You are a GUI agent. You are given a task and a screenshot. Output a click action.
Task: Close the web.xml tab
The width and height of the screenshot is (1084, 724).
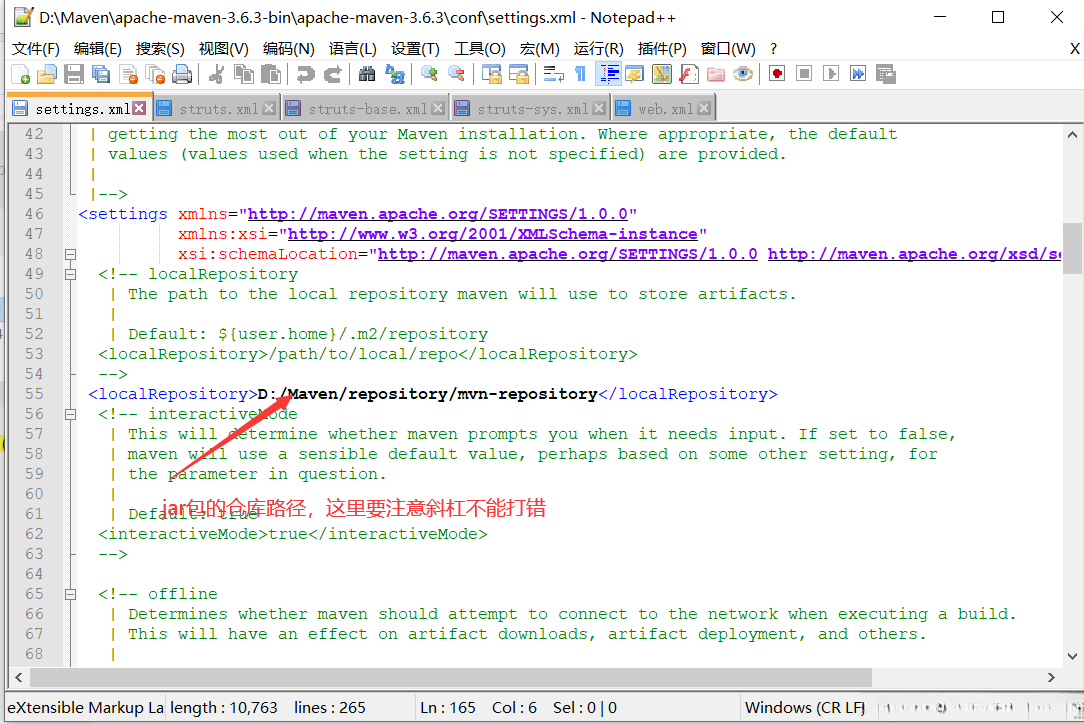pos(704,108)
